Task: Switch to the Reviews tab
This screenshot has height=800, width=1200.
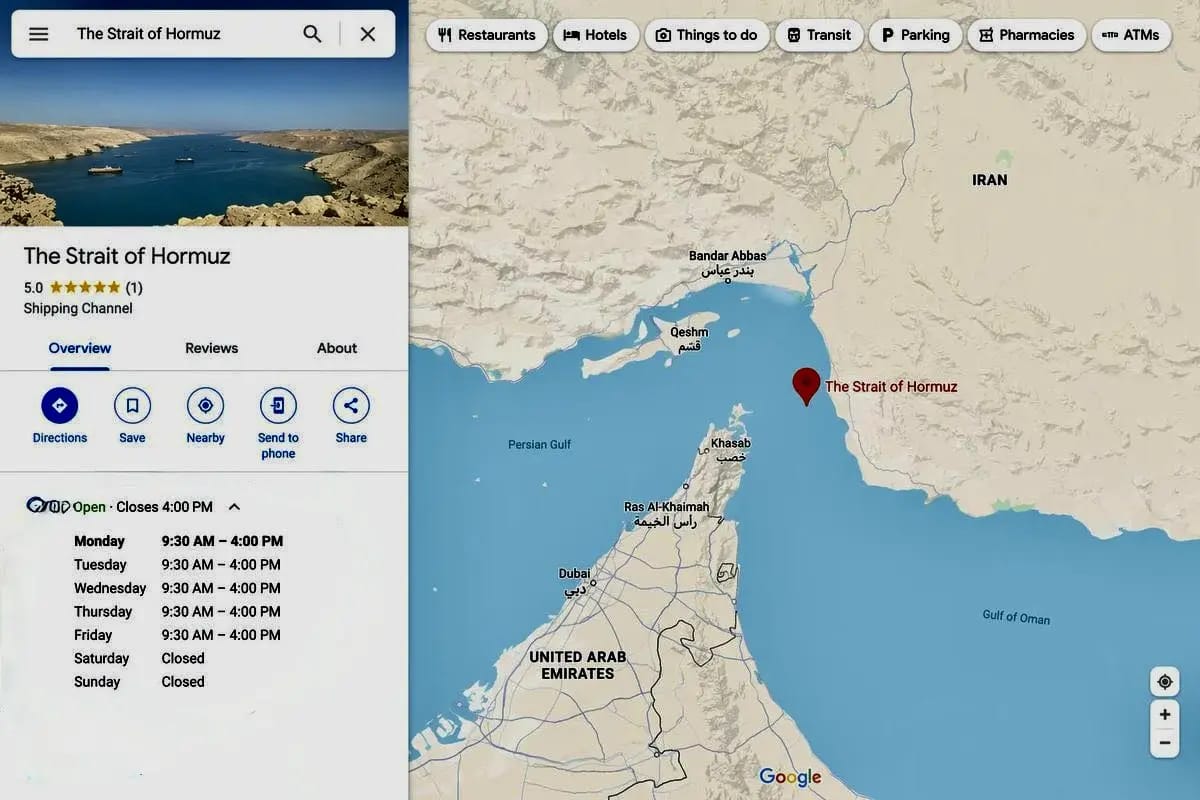Action: click(211, 348)
